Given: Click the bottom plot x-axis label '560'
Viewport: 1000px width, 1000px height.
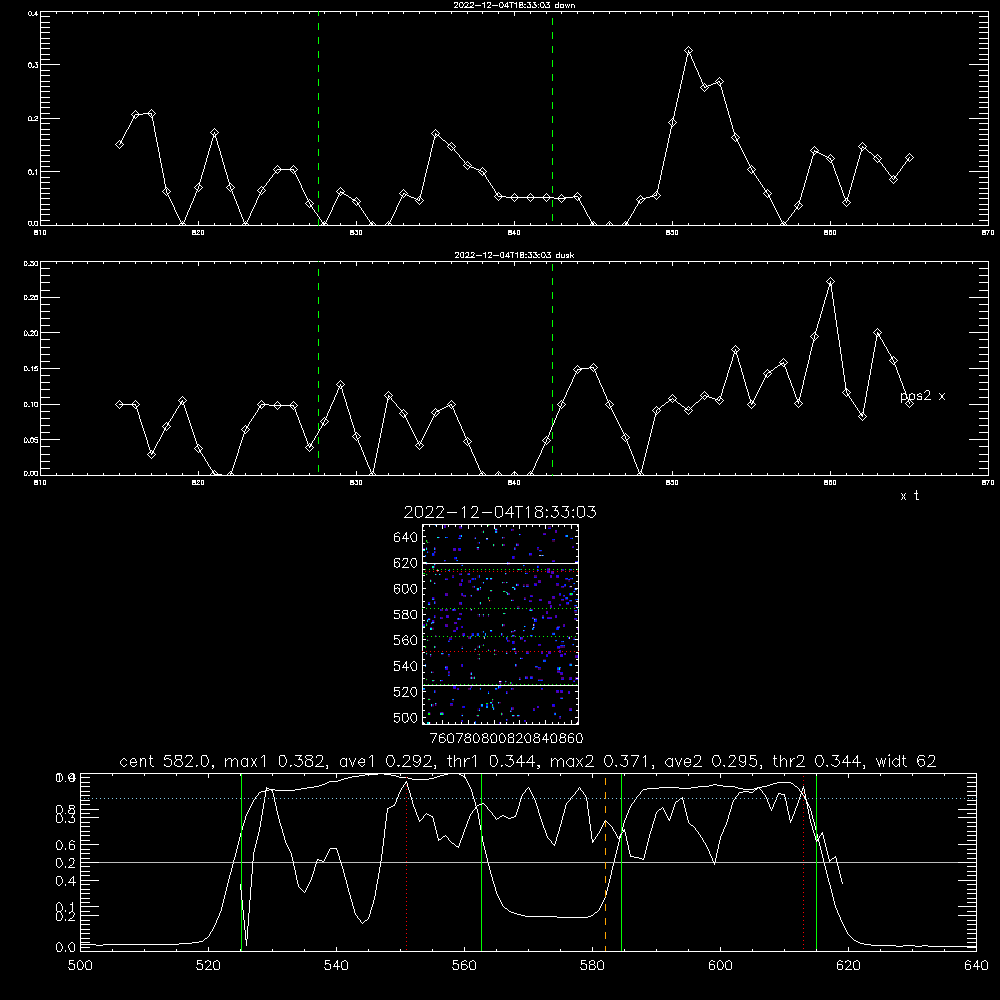Looking at the screenshot, I should point(464,966).
